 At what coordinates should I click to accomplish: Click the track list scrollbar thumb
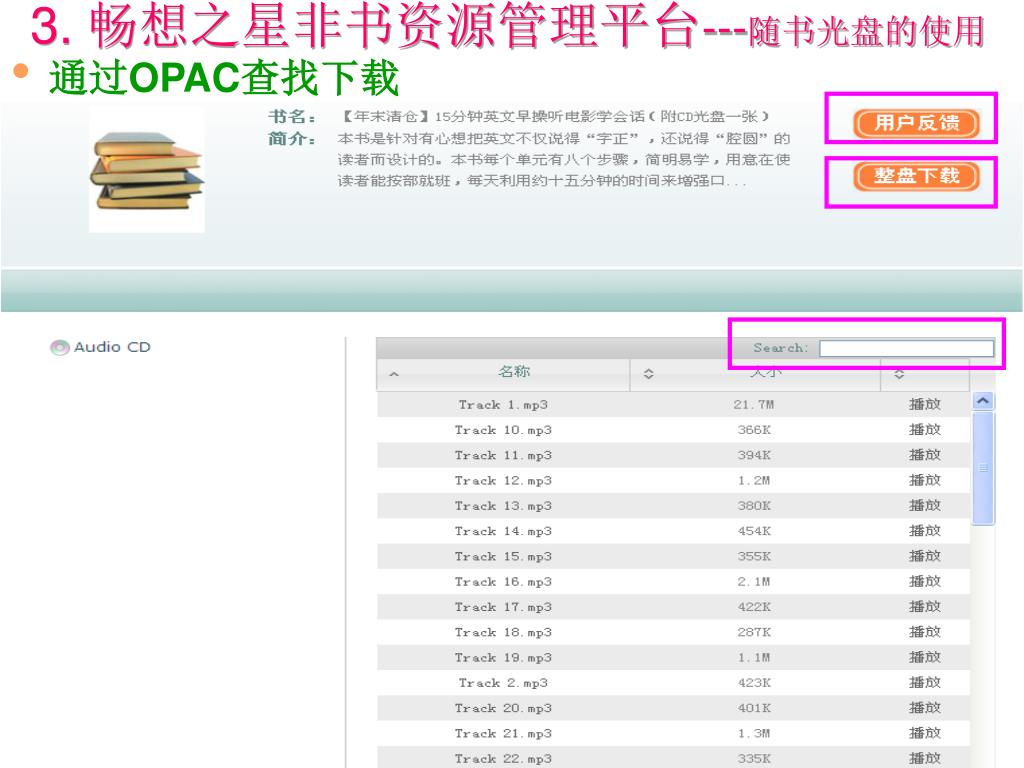(x=984, y=468)
